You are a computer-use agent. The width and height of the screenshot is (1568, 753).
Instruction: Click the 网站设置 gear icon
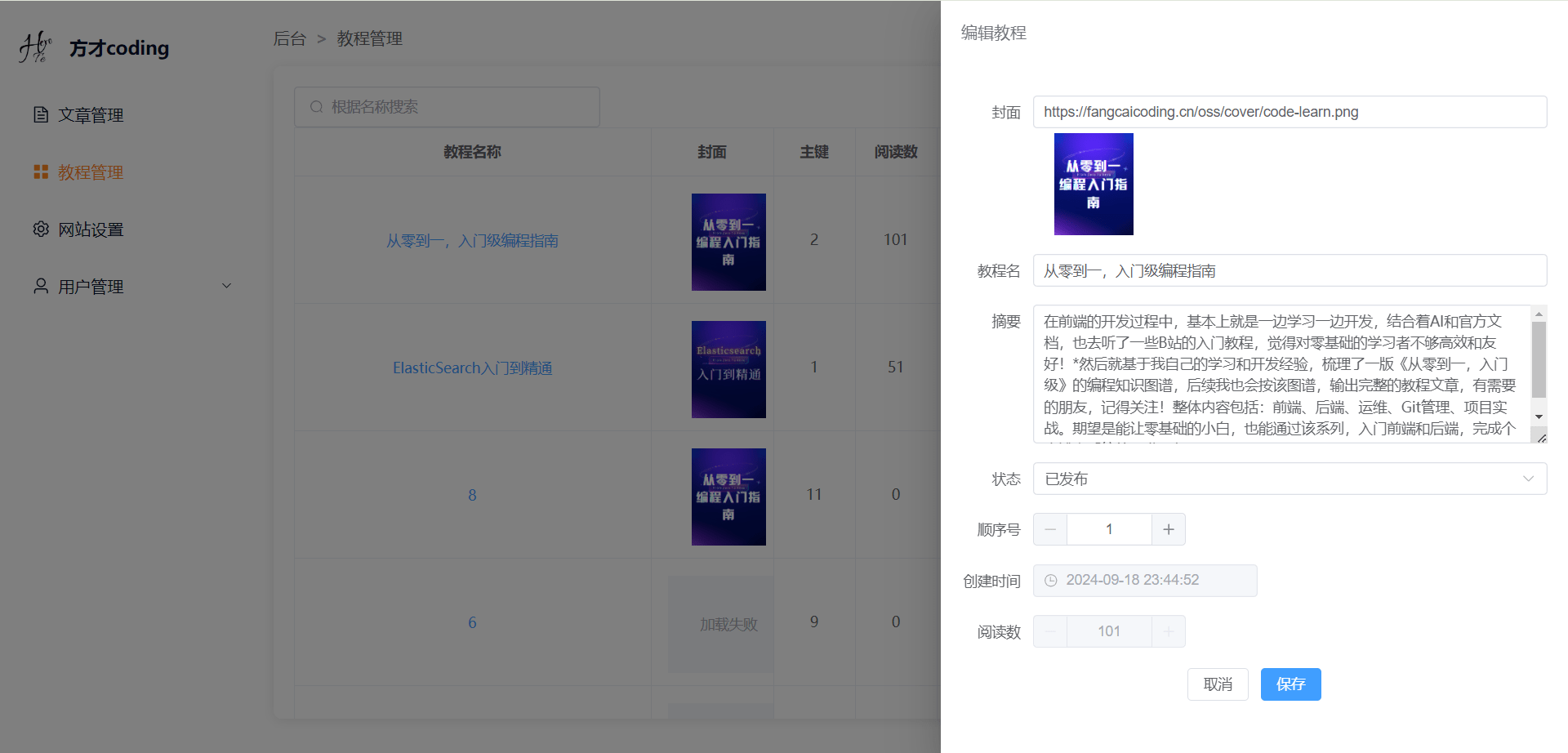tap(41, 229)
